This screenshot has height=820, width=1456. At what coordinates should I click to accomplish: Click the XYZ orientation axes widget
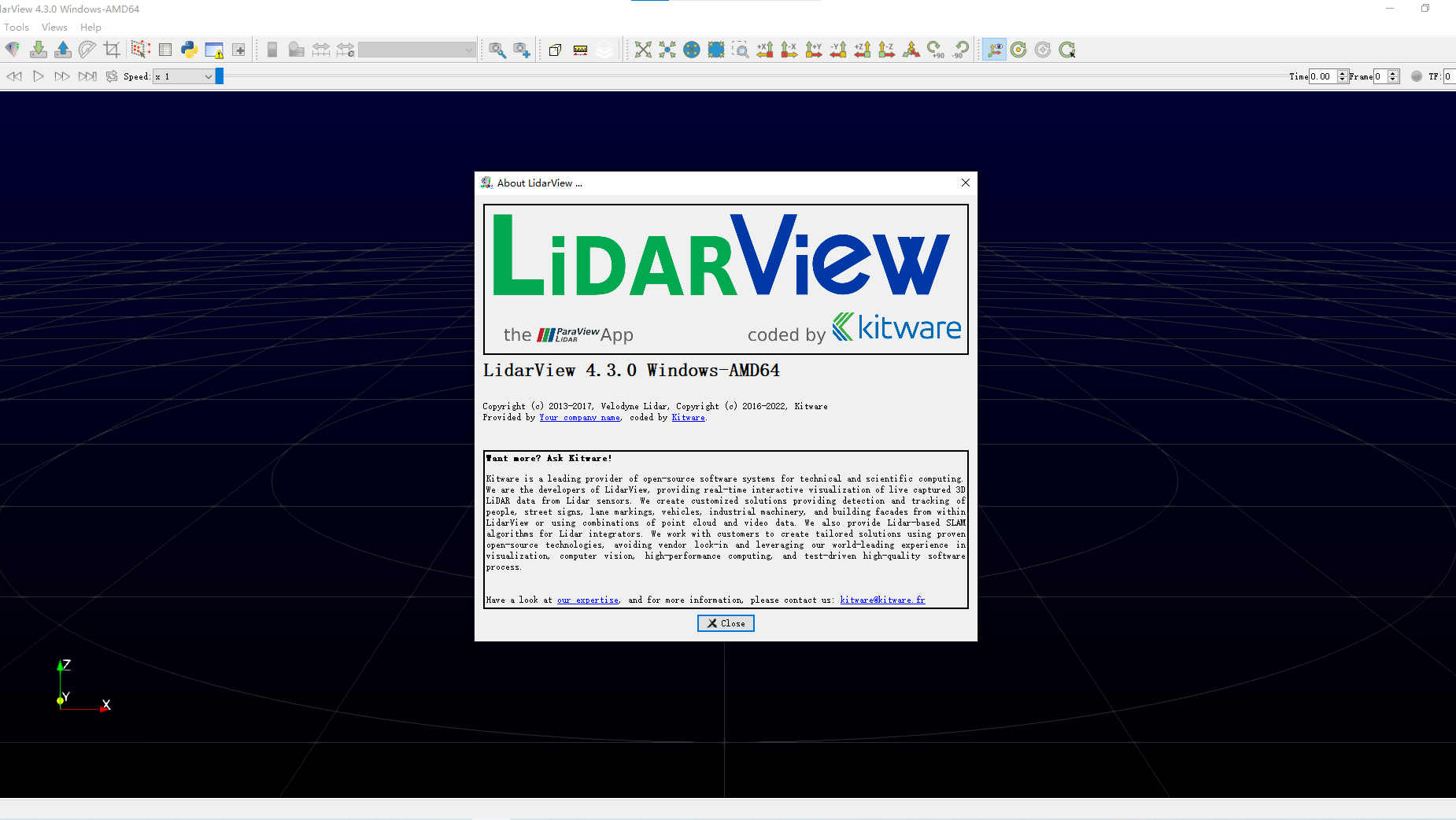coord(83,686)
